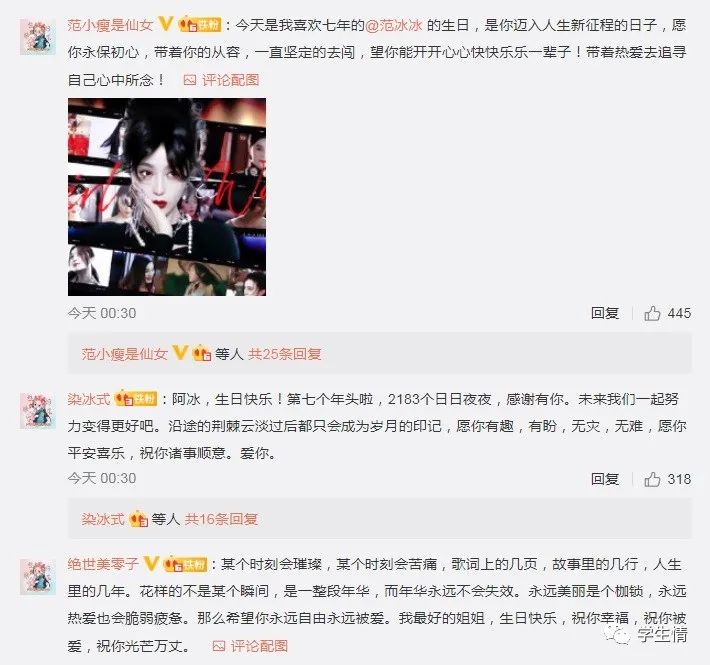This screenshot has height=665, width=710.
Task: Click verified V badge next to 绝世美零子
Action: coord(151,564)
